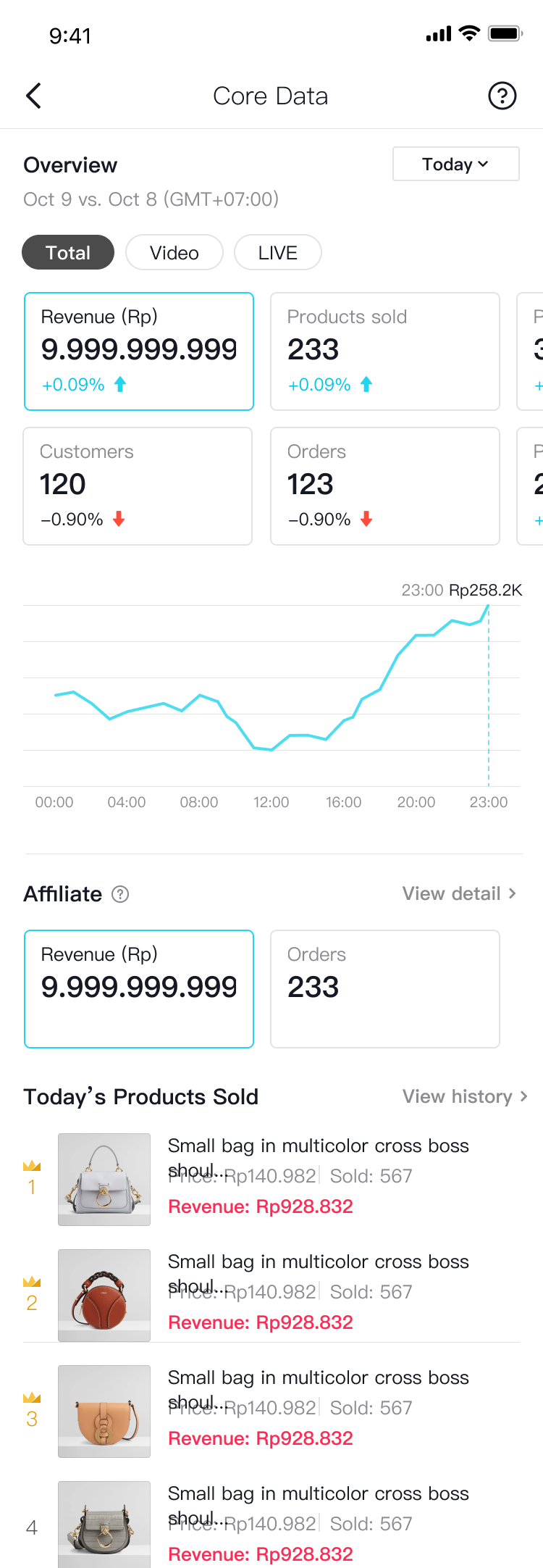Tap the rank 3 crown icon
This screenshot has width=543, height=1568.
point(32,1398)
